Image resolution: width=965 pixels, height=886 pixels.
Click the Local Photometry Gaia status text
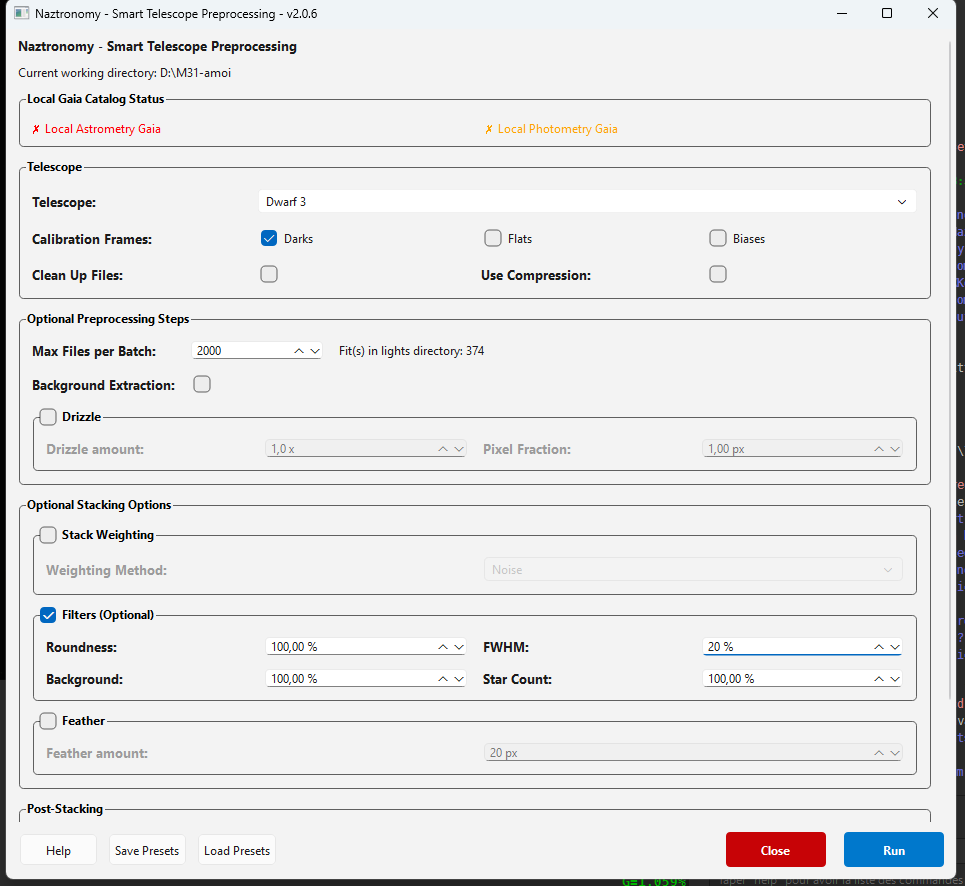(x=558, y=129)
